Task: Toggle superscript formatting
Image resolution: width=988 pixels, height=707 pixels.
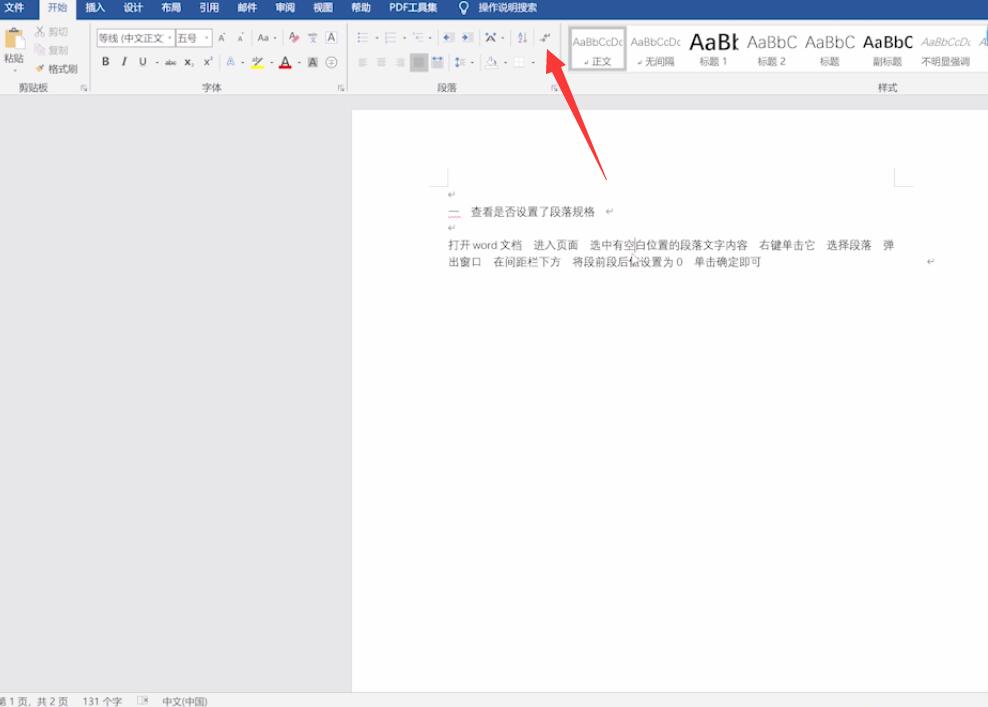Action: coord(207,62)
